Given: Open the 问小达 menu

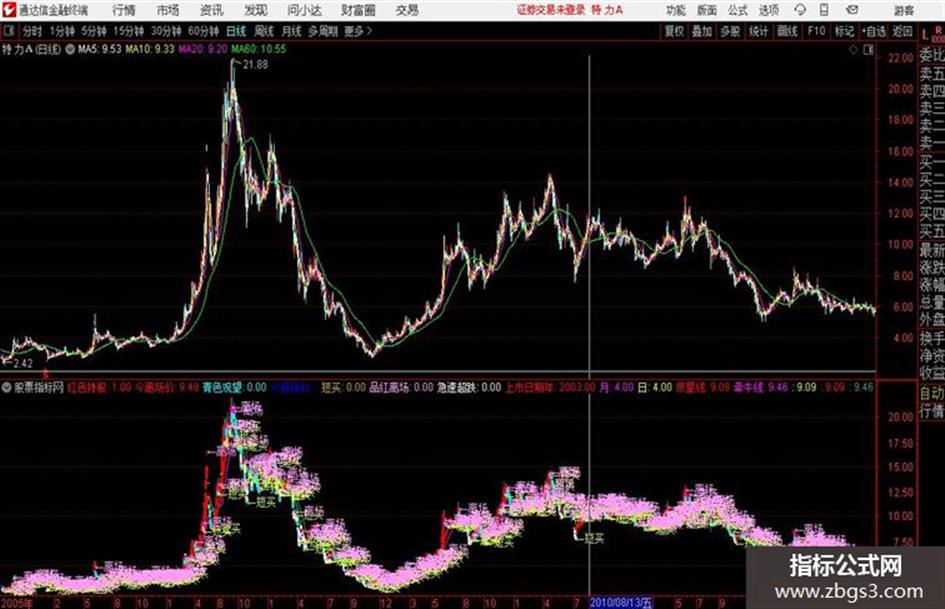Looking at the screenshot, I should click(304, 10).
